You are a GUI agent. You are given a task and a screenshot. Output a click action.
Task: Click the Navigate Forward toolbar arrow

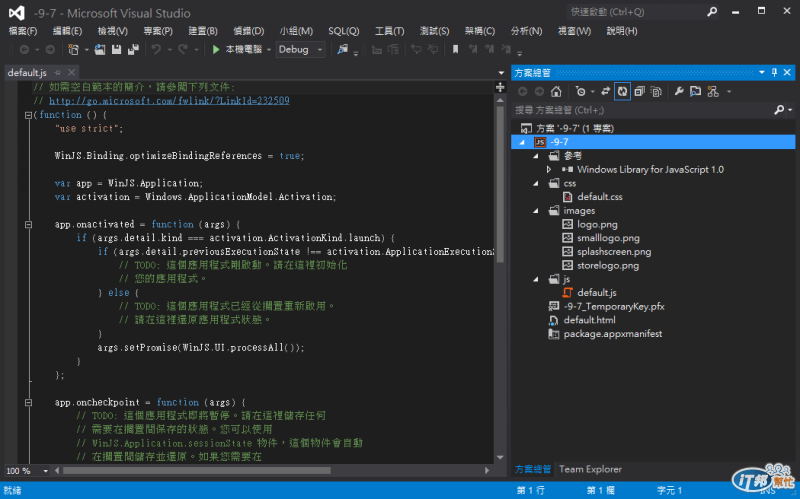50,49
